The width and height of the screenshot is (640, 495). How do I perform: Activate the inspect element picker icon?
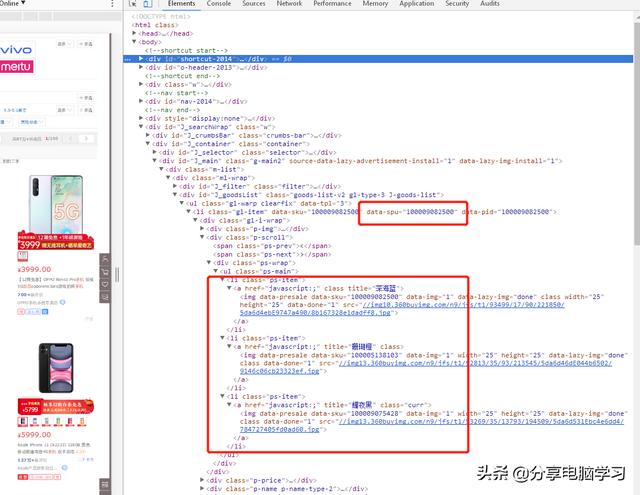pyautogui.click(x=133, y=4)
